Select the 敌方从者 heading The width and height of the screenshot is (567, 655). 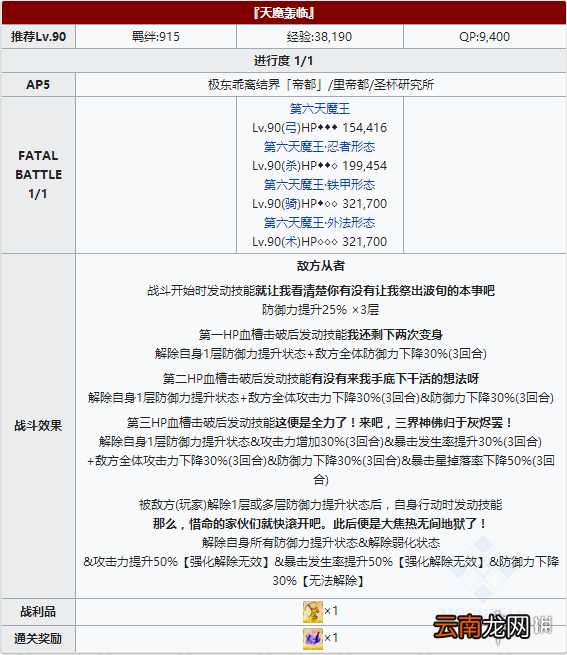click(321, 266)
